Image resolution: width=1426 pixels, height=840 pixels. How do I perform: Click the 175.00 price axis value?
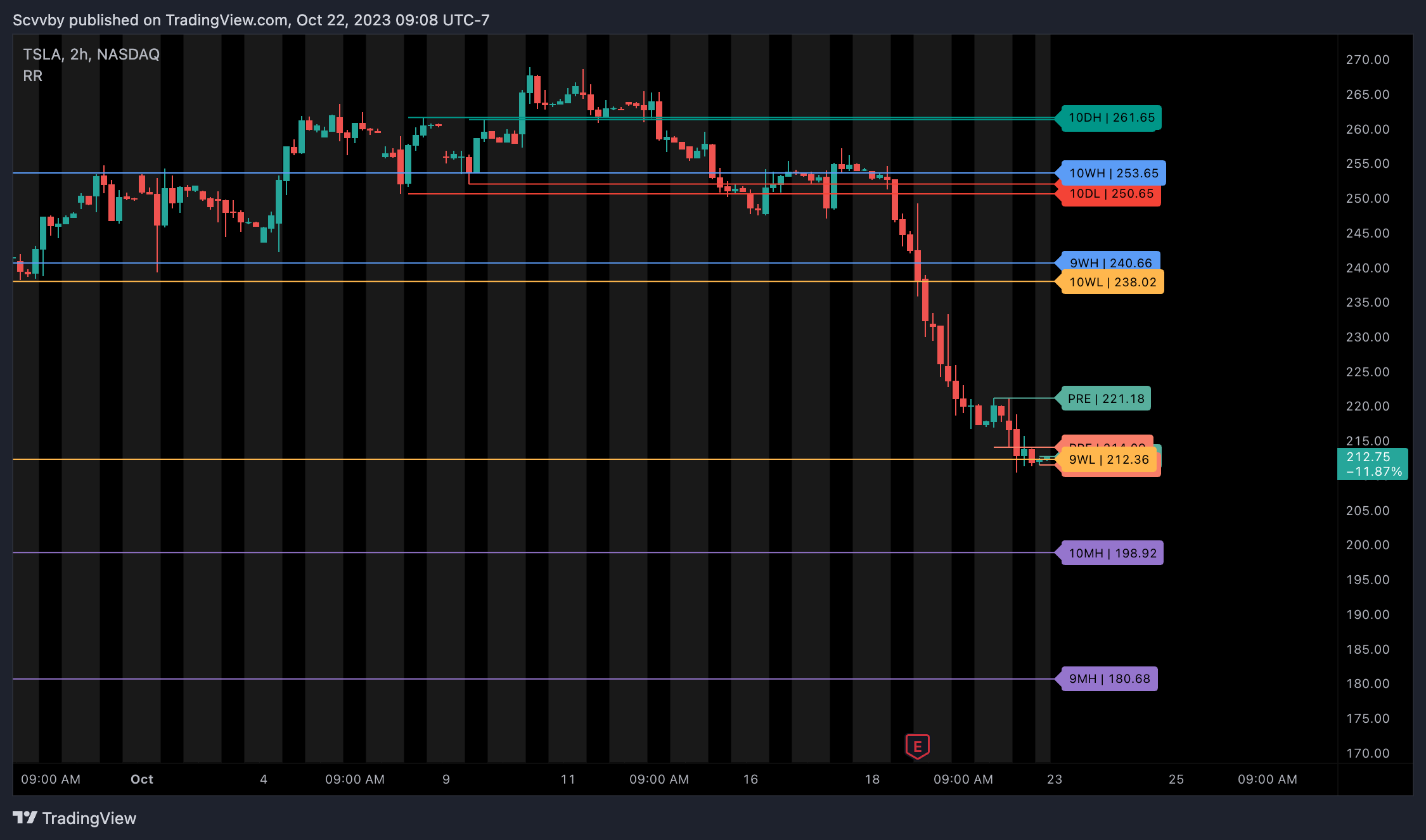tap(1368, 718)
